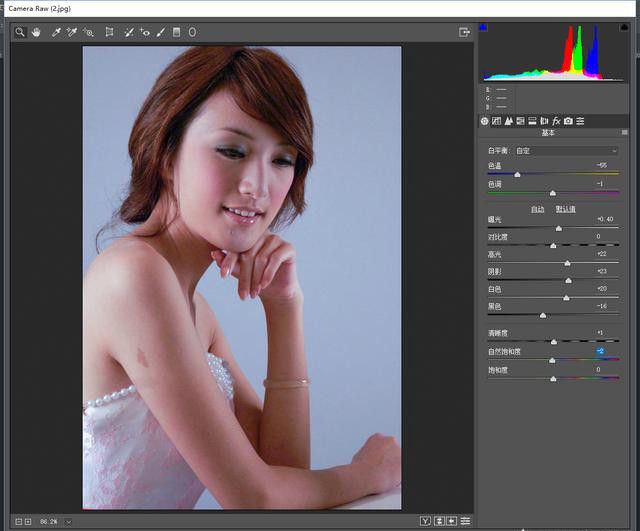Click the open preferences/export icon in the toolbar
Image resolution: width=640 pixels, height=531 pixels.
[464, 32]
